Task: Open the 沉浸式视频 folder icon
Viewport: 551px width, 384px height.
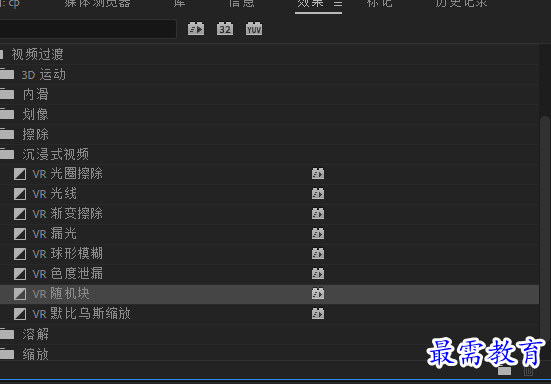Action: (x=7, y=154)
